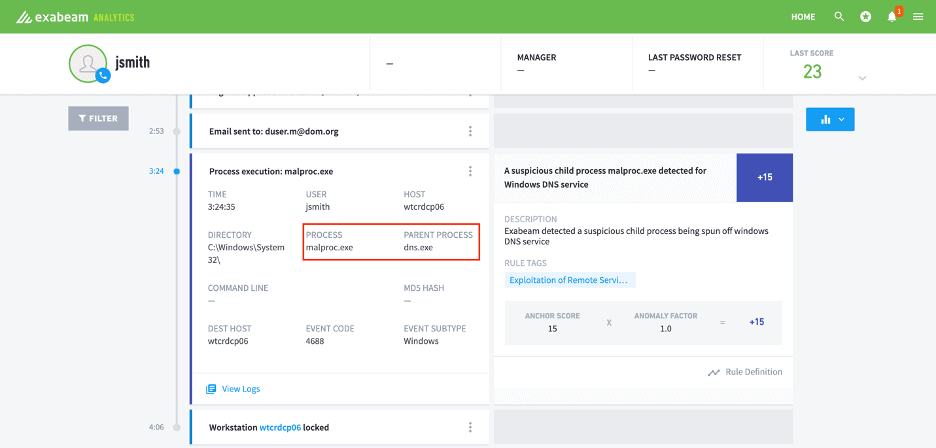
Task: Click the 3:24 timeline marker dot
Action: [176, 171]
